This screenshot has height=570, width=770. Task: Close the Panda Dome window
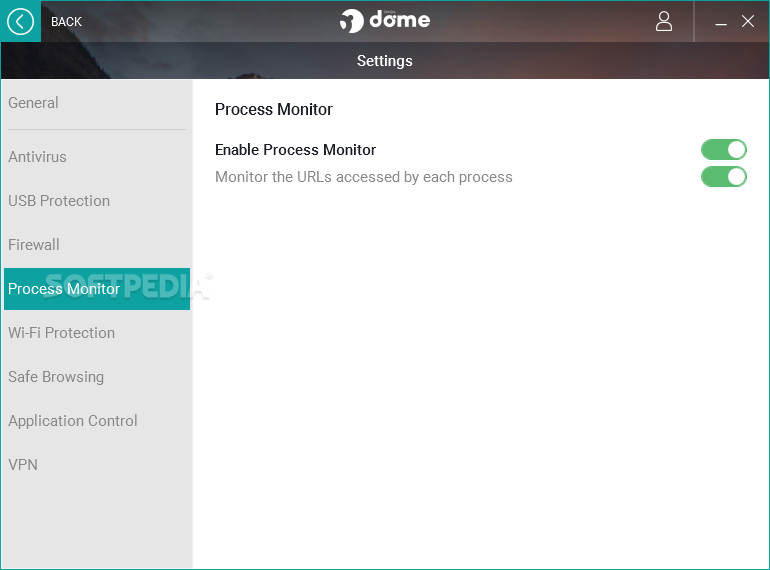click(x=747, y=22)
